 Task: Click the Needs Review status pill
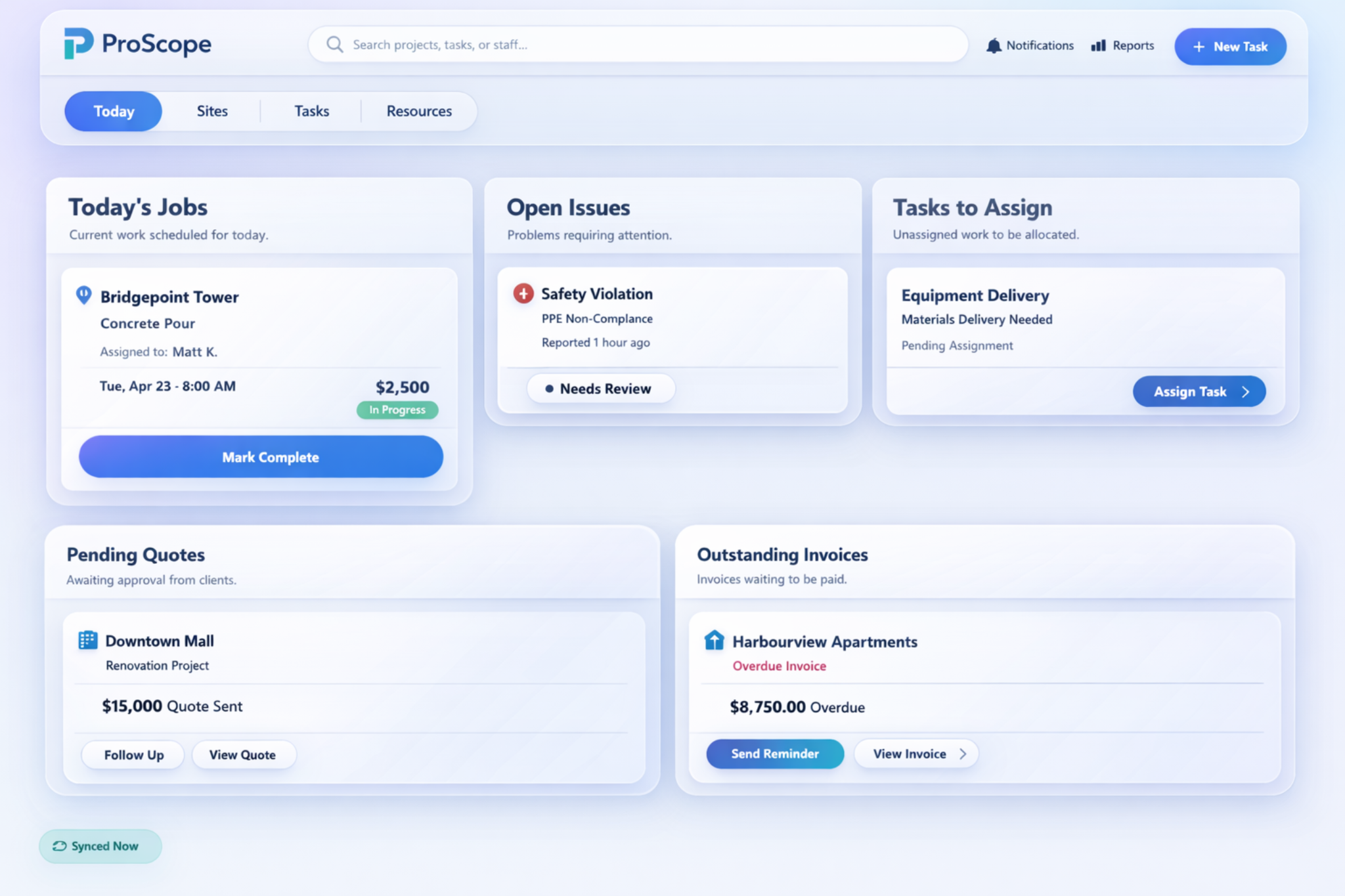(x=600, y=388)
